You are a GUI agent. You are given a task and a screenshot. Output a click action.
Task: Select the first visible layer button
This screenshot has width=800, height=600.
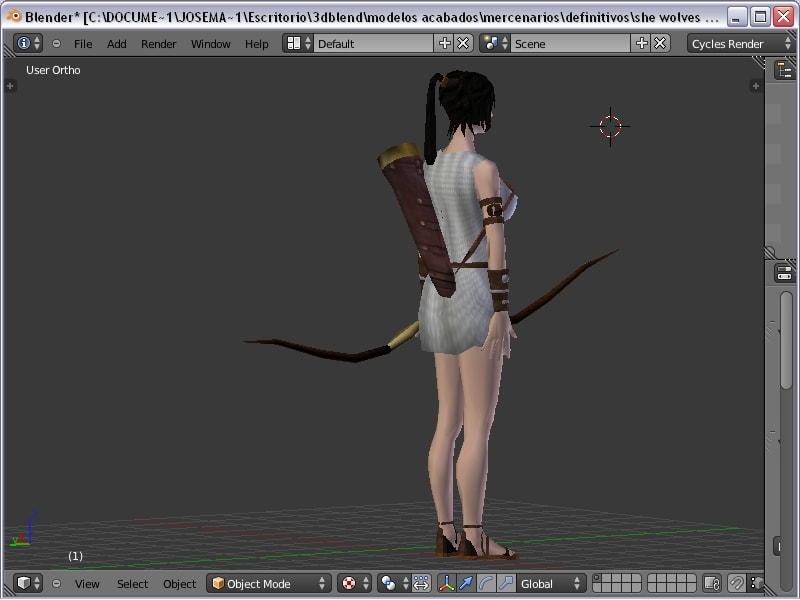596,578
